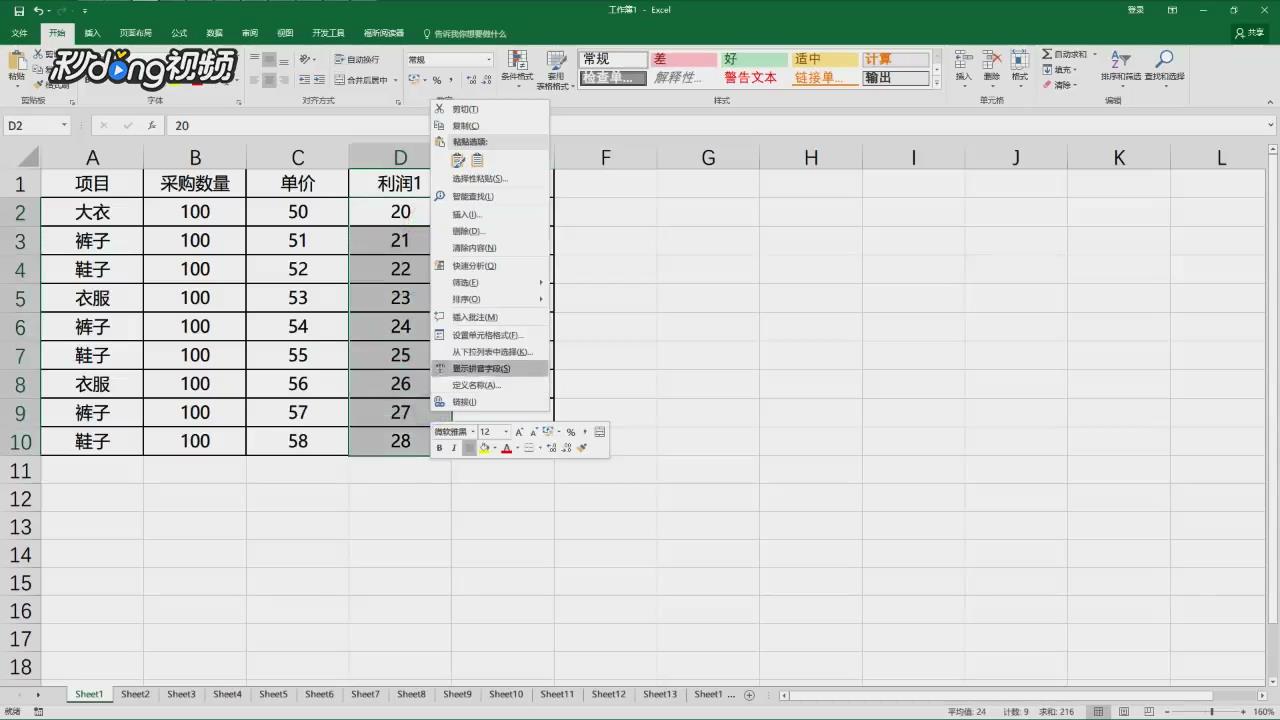Expand the Sort (排序) submenu
The image size is (1280, 720).
(490, 300)
